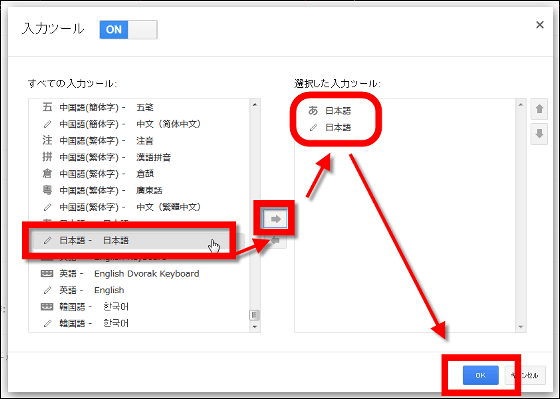
Task: Click keyboard icon beside 韓国語 - 한국어
Action: coord(47,306)
